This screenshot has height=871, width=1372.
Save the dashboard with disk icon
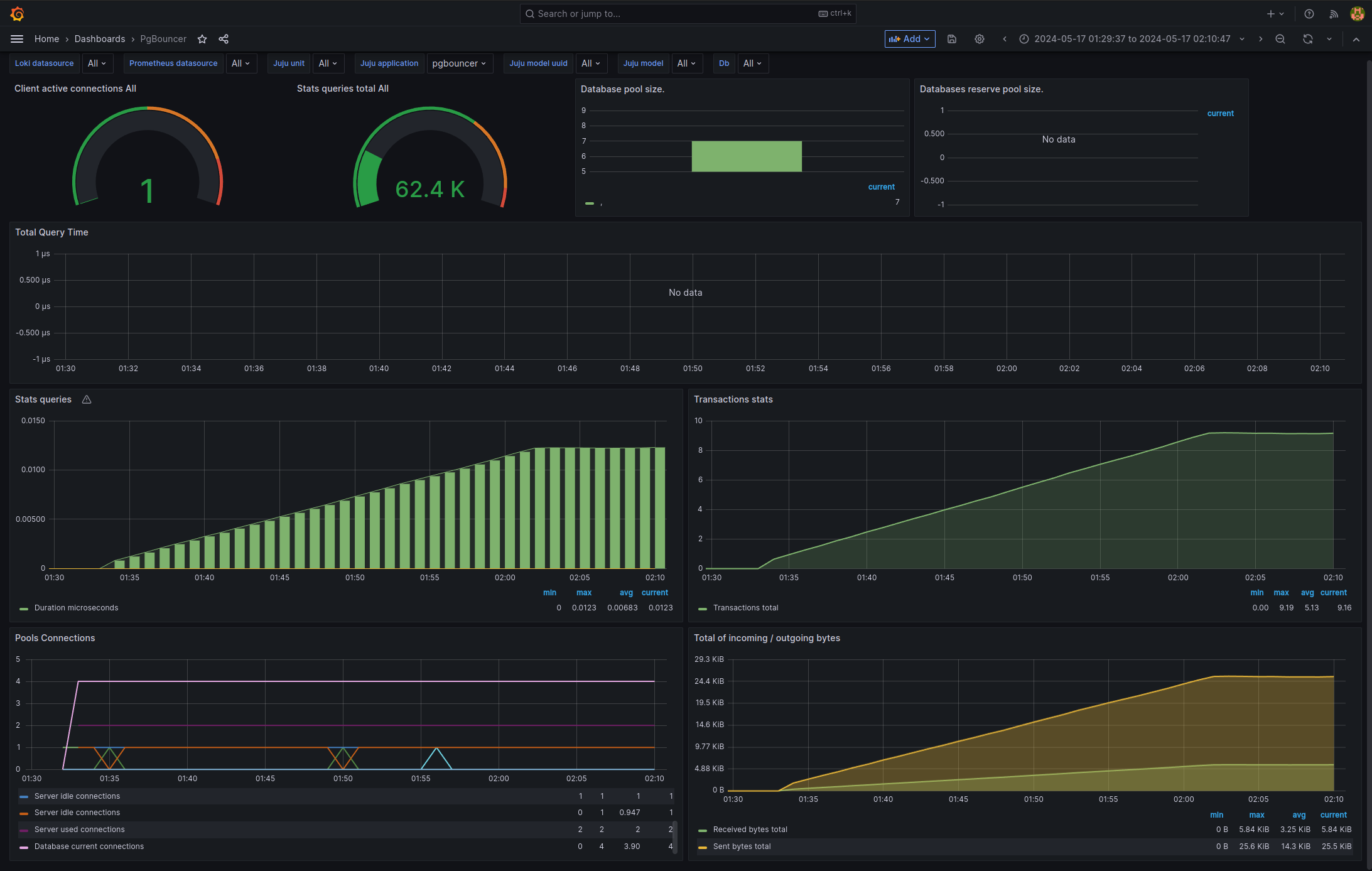pyautogui.click(x=952, y=39)
